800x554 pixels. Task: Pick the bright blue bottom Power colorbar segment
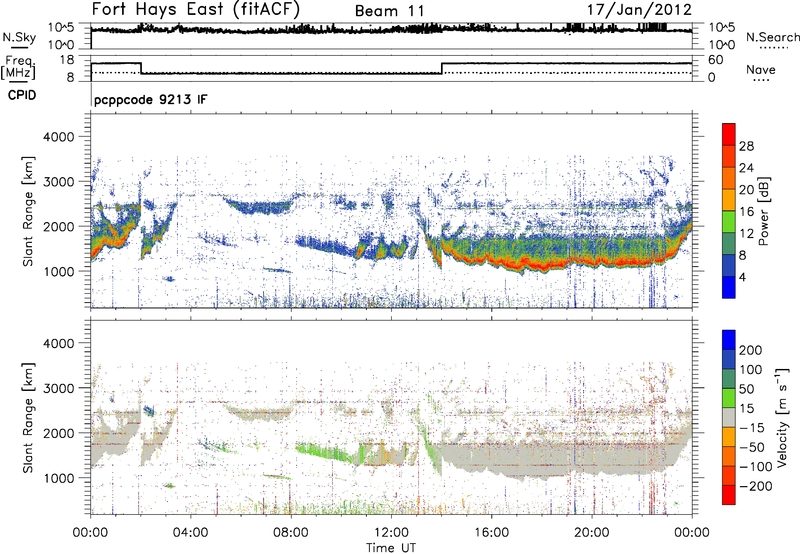(729, 287)
